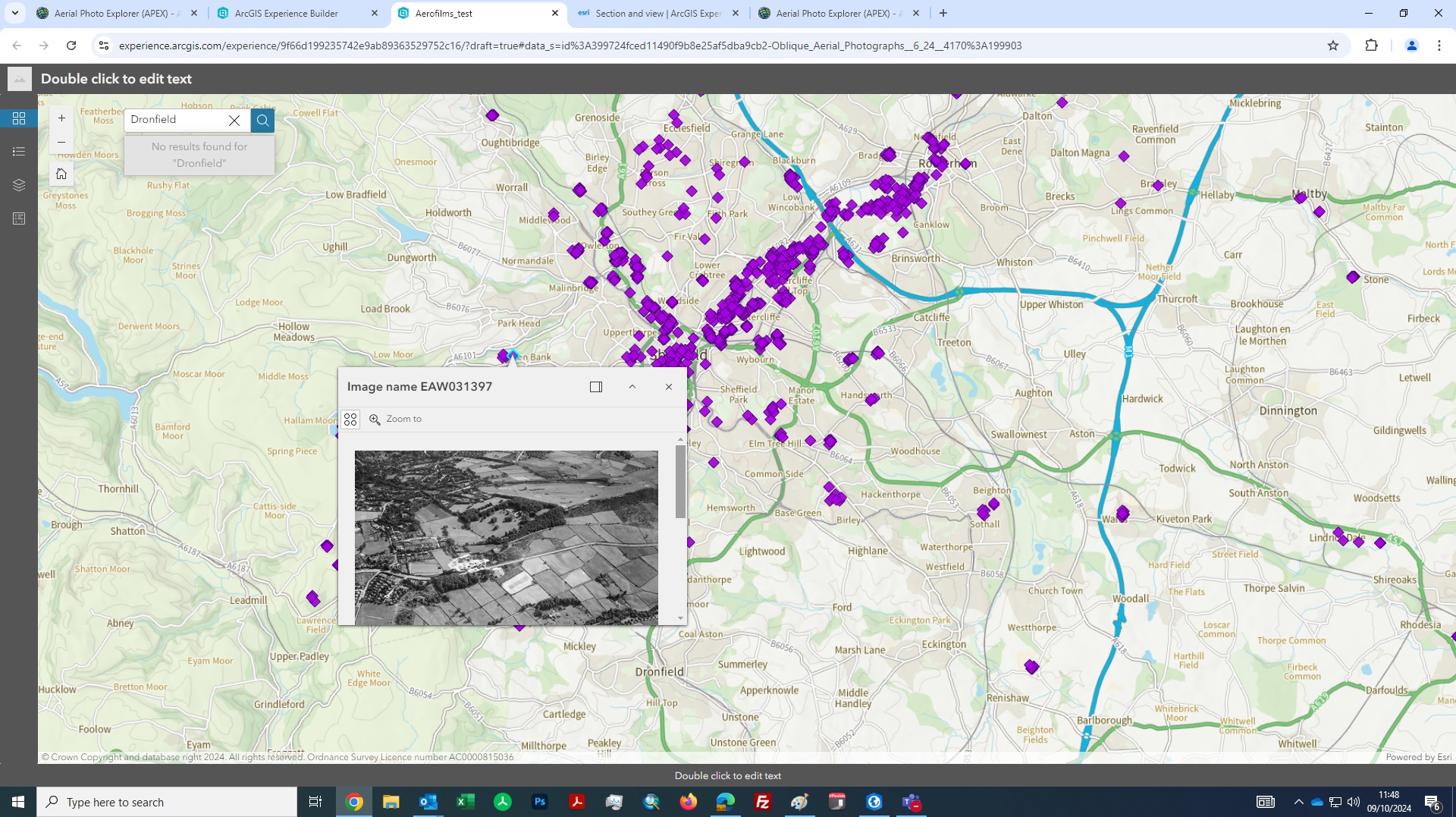Click the map zoom out minus button
The image size is (1456, 817).
[x=61, y=142]
